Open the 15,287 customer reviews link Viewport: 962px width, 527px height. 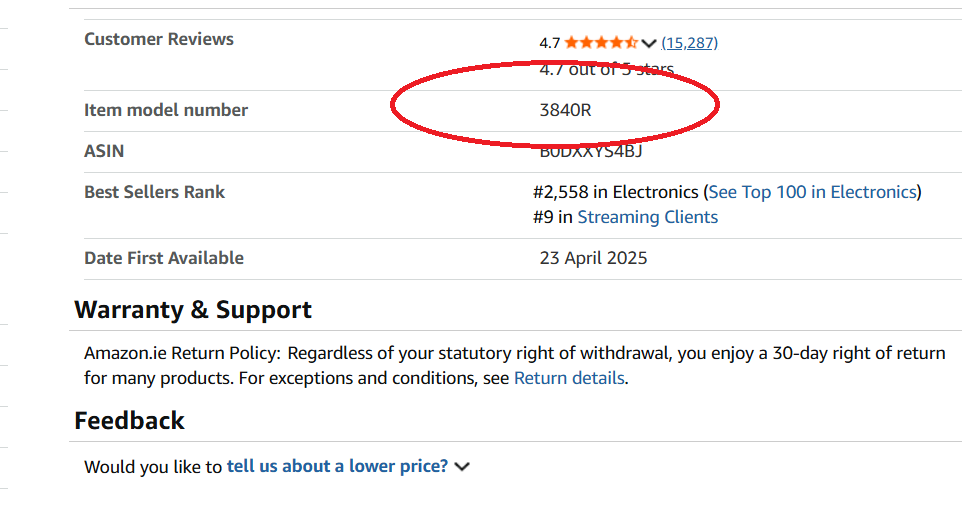[690, 42]
